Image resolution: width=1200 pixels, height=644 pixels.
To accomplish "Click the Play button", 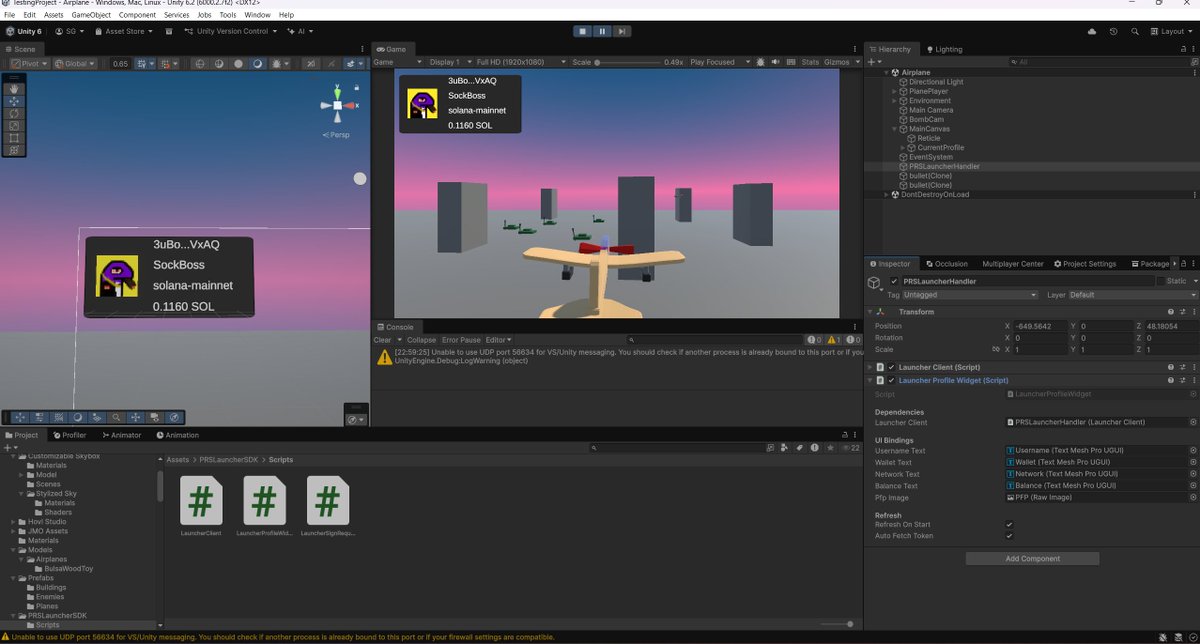I will coord(583,31).
